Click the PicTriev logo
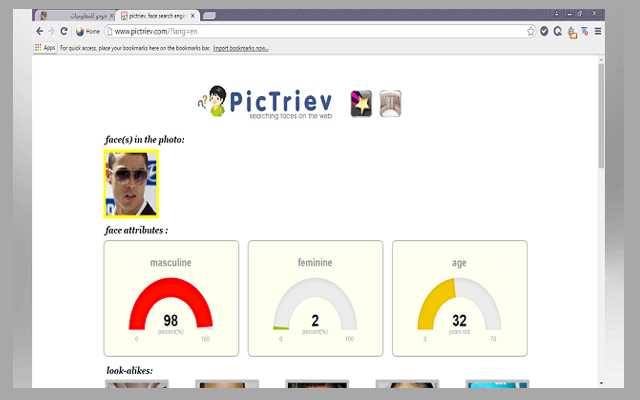The image size is (640, 400). (x=269, y=103)
